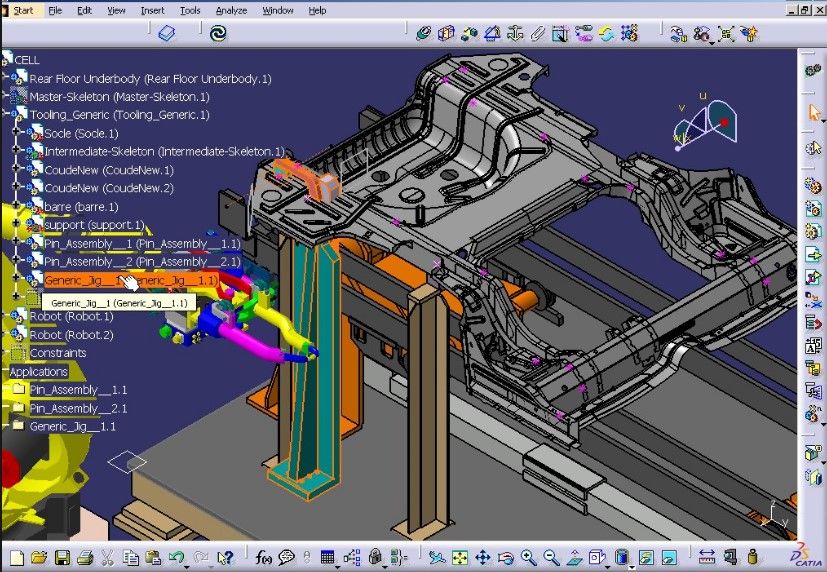Open the Start menu
This screenshot has height=572, width=827.
click(x=23, y=10)
